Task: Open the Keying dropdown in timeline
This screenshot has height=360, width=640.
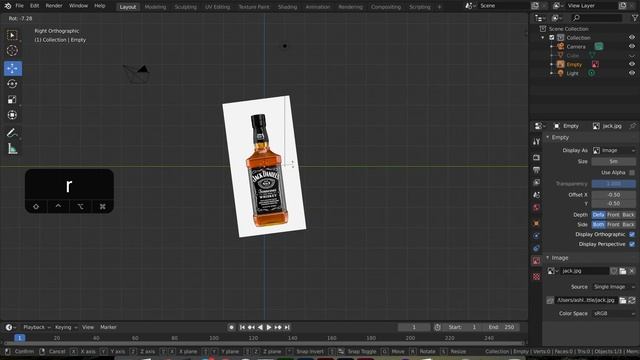Action: click(66, 327)
